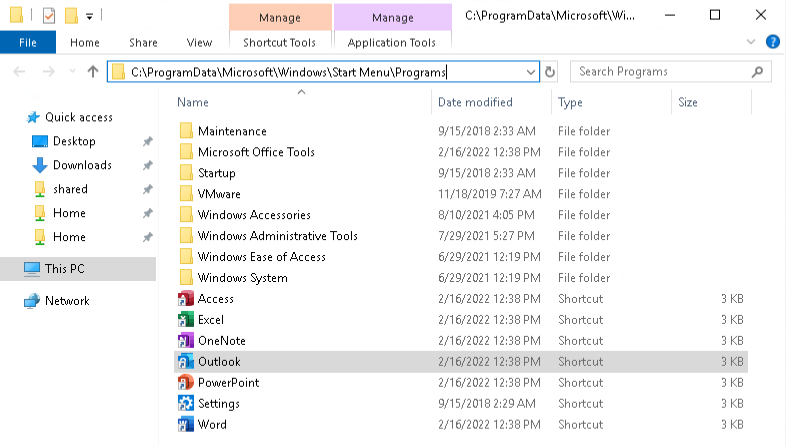
Task: Click the VMware folder icon
Action: (186, 194)
